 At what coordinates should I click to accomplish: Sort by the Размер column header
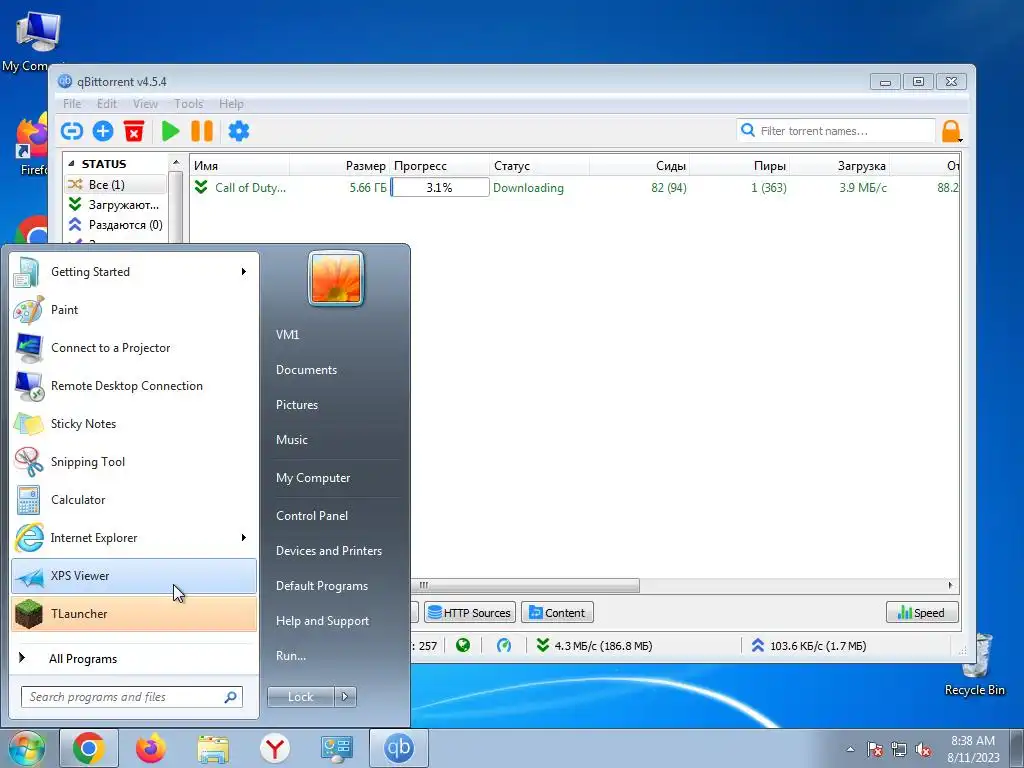click(340, 166)
